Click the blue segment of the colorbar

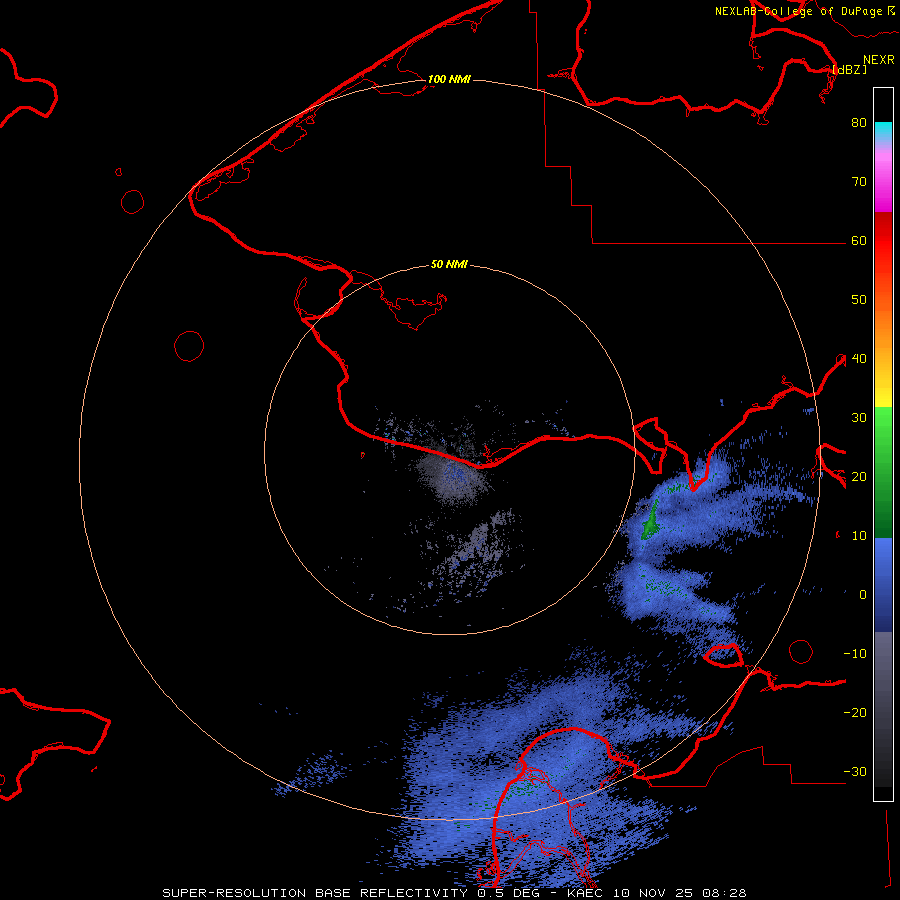[883, 585]
